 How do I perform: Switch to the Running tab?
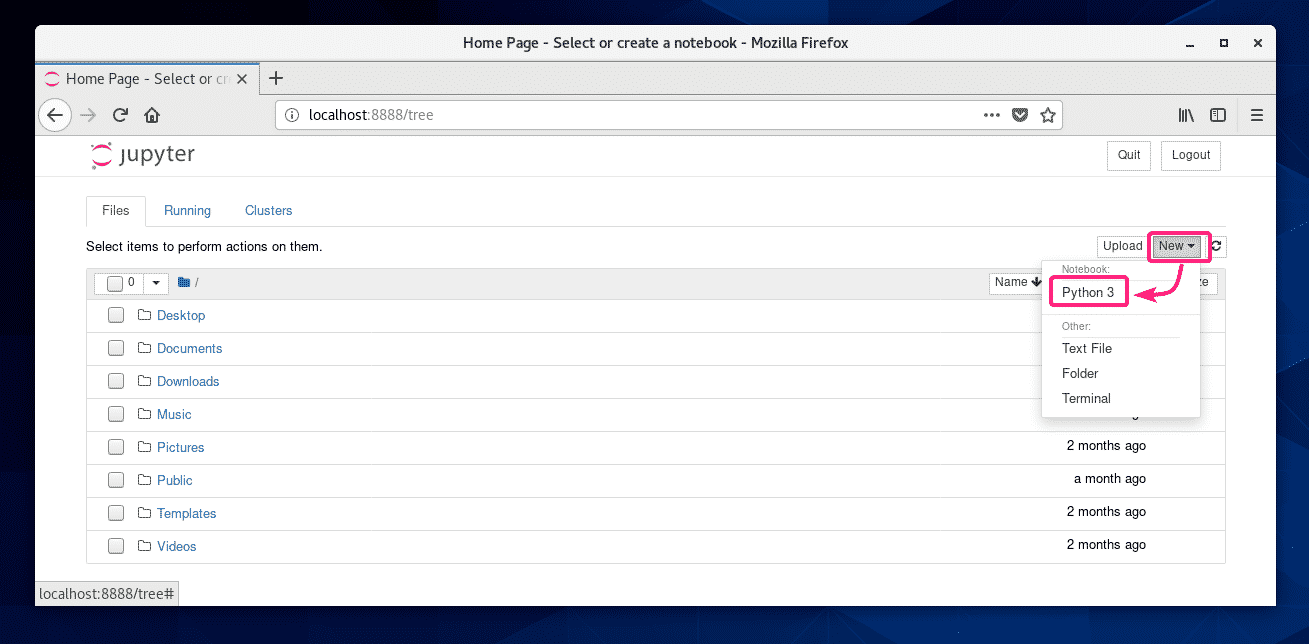coord(187,211)
